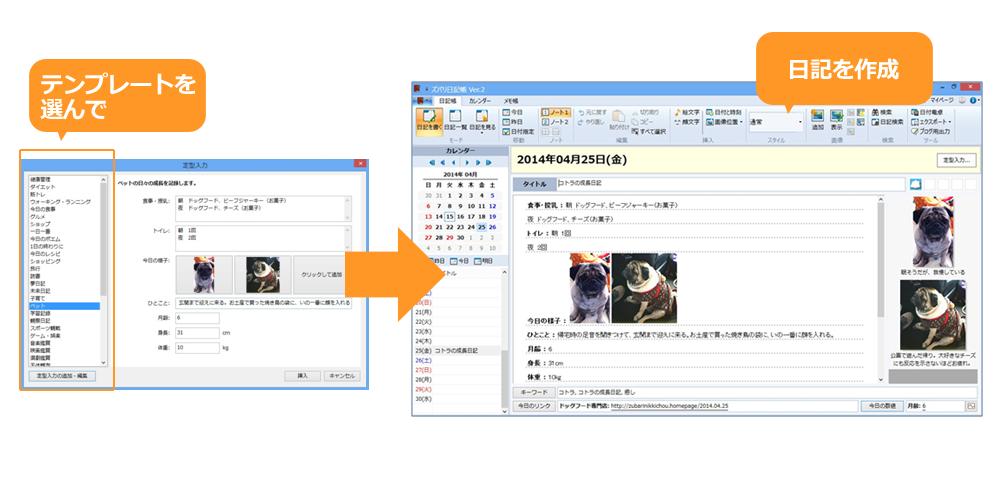Click first pug thumbnail in right panel
1000x500 pixels.
point(933,232)
